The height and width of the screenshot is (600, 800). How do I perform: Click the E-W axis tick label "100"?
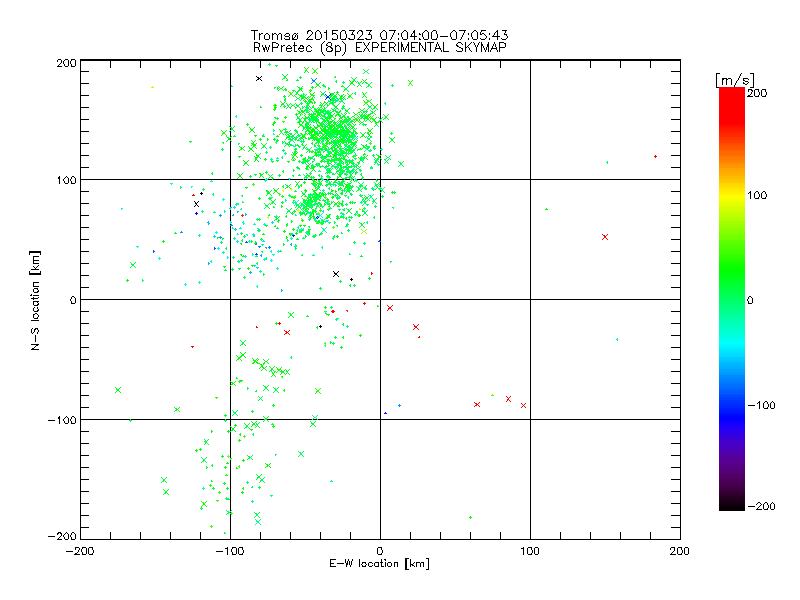[x=530, y=551]
